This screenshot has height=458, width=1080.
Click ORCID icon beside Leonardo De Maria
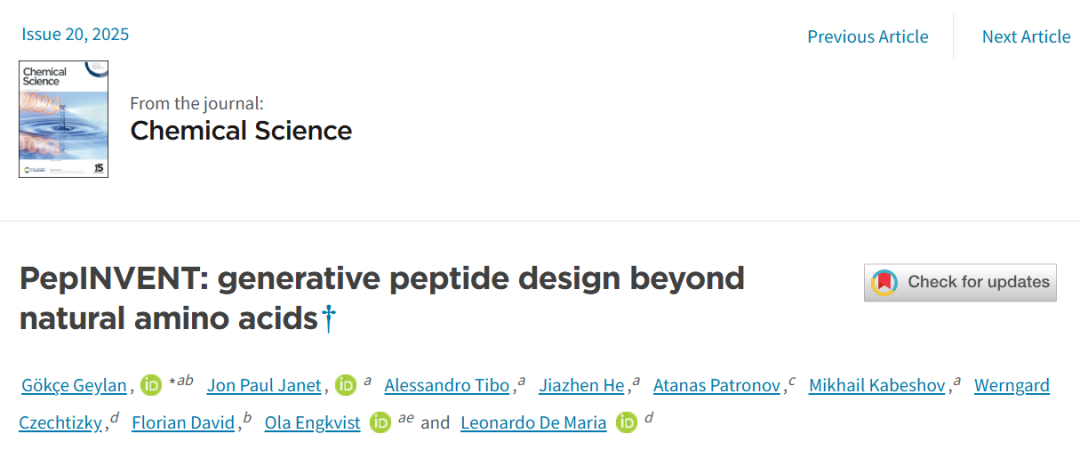[627, 422]
